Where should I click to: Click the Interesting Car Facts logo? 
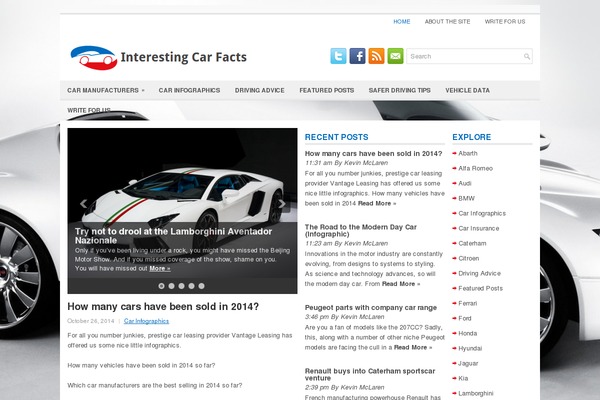point(159,57)
